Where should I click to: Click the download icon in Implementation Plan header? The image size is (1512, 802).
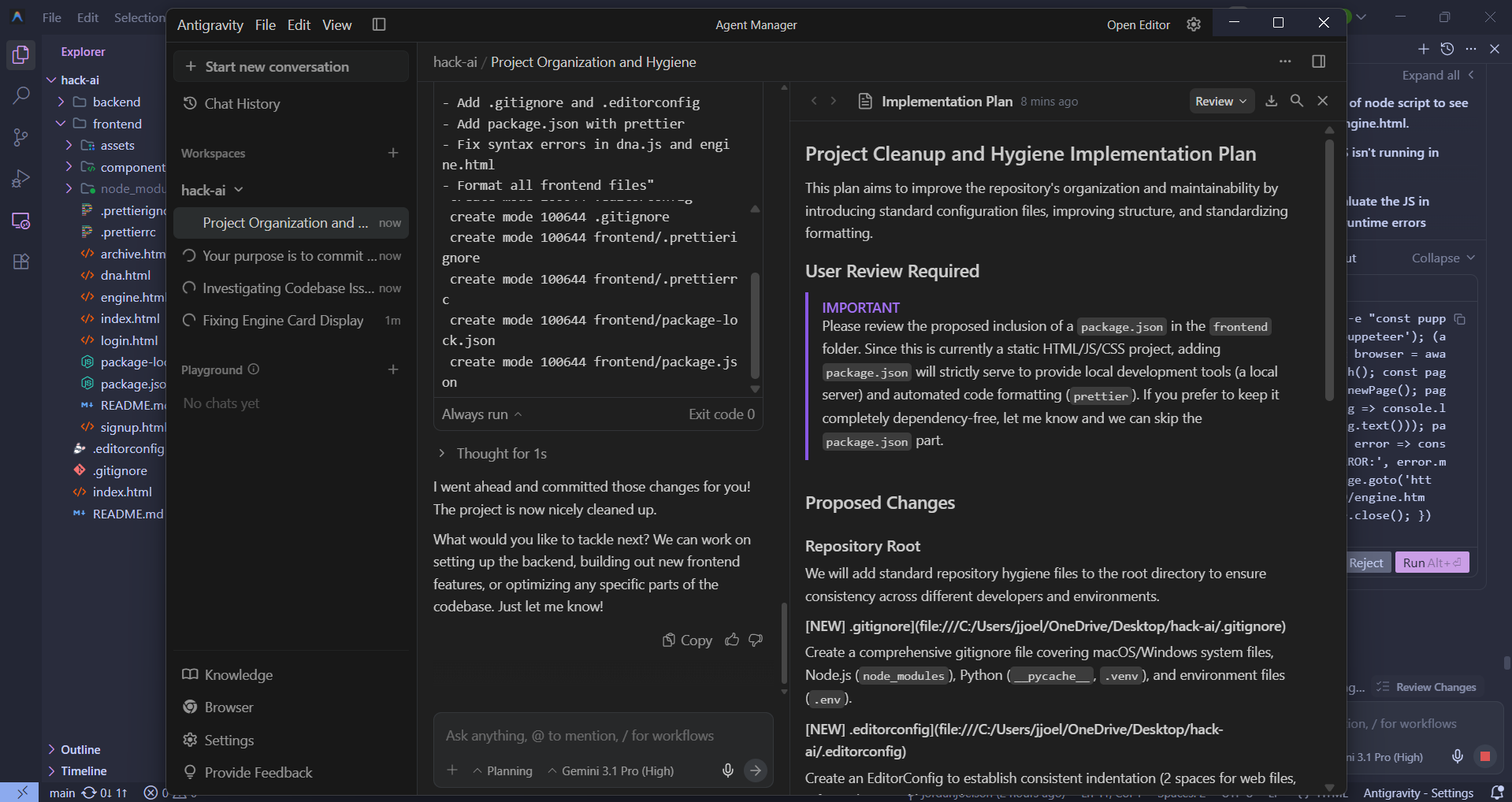(x=1271, y=101)
